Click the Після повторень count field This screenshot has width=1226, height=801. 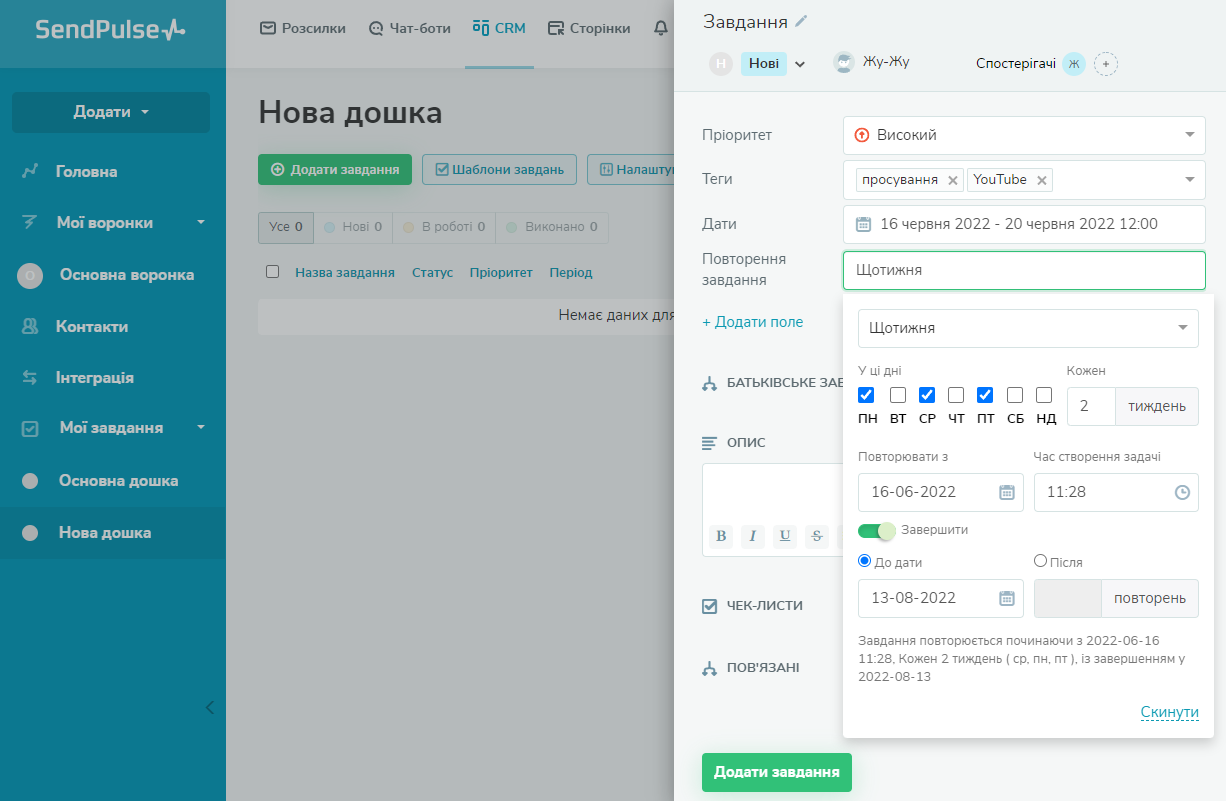[x=1067, y=598]
